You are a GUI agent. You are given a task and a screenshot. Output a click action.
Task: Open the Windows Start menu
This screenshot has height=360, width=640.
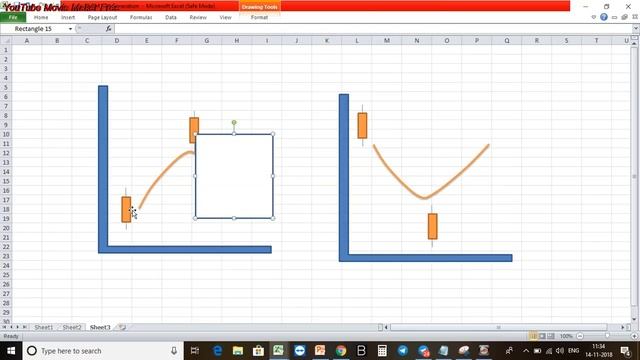click(11, 351)
